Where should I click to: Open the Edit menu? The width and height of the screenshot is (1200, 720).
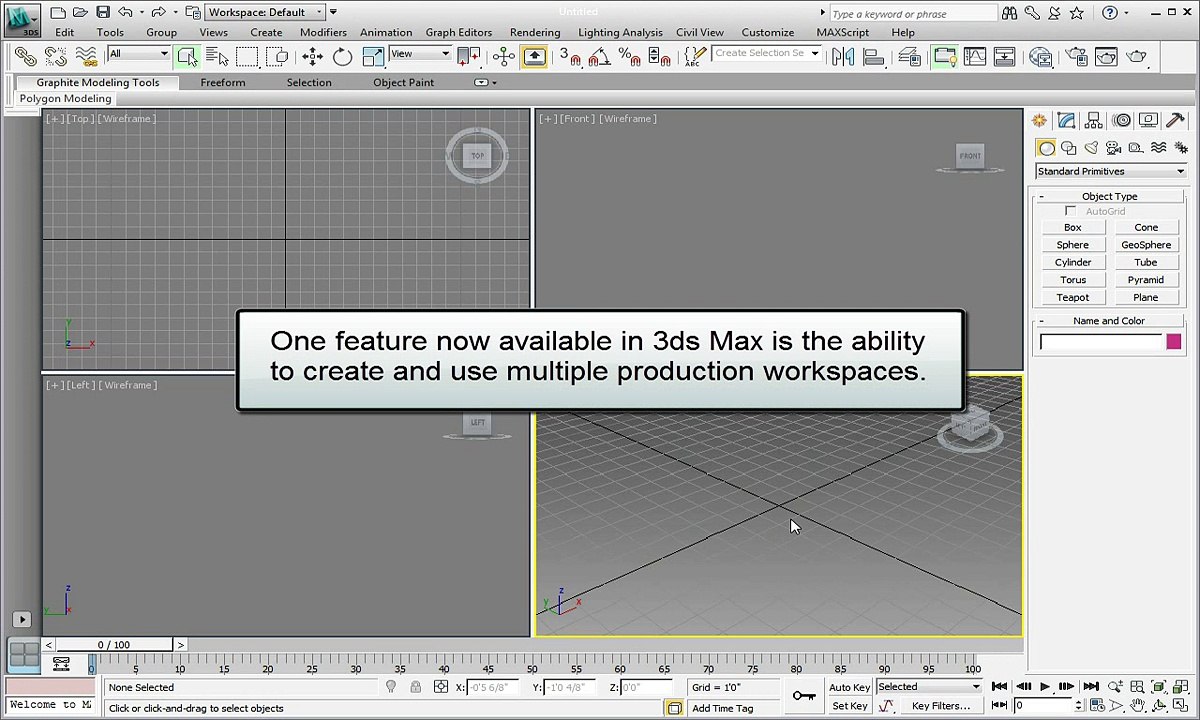[65, 32]
